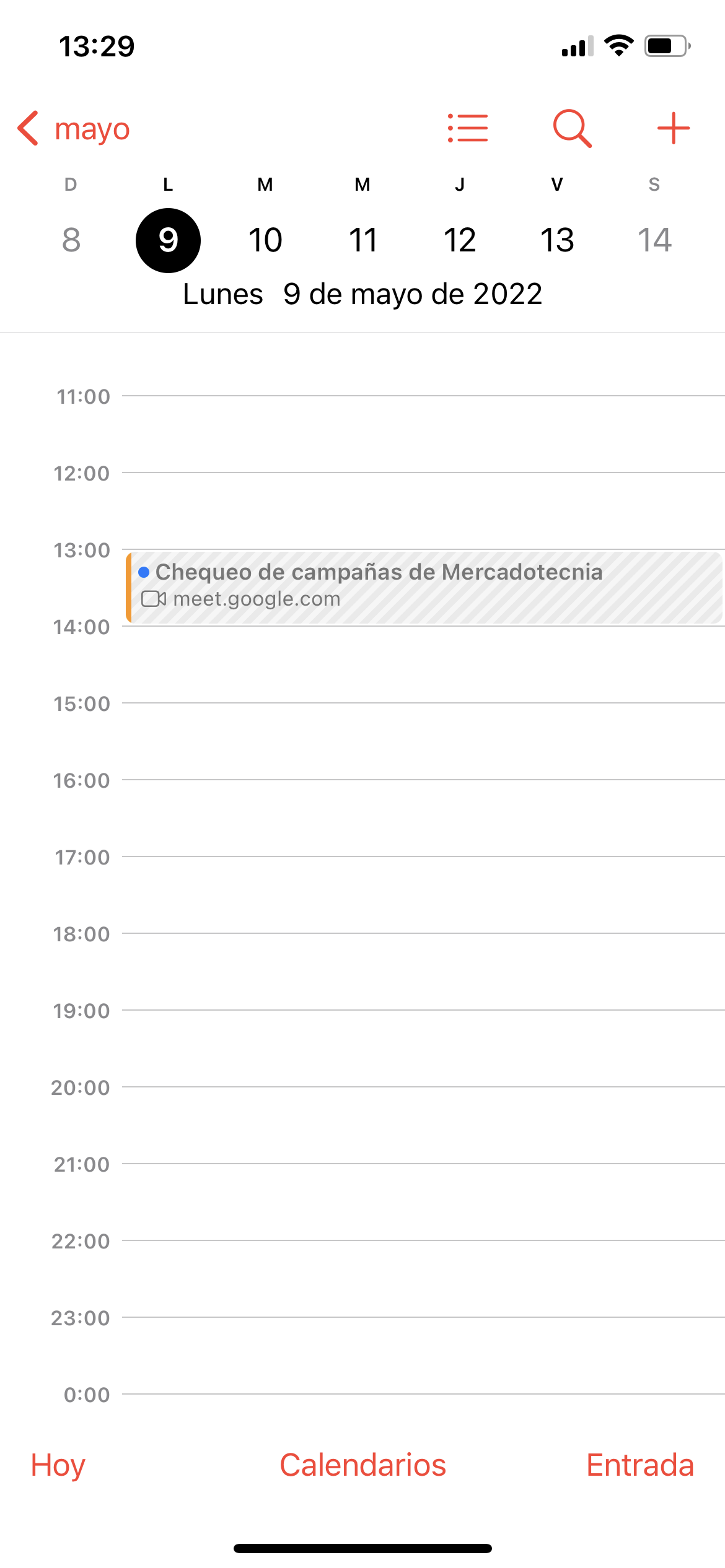Select Thursday the 12th
Image resolution: width=725 pixels, height=1568 pixels.
(x=460, y=240)
